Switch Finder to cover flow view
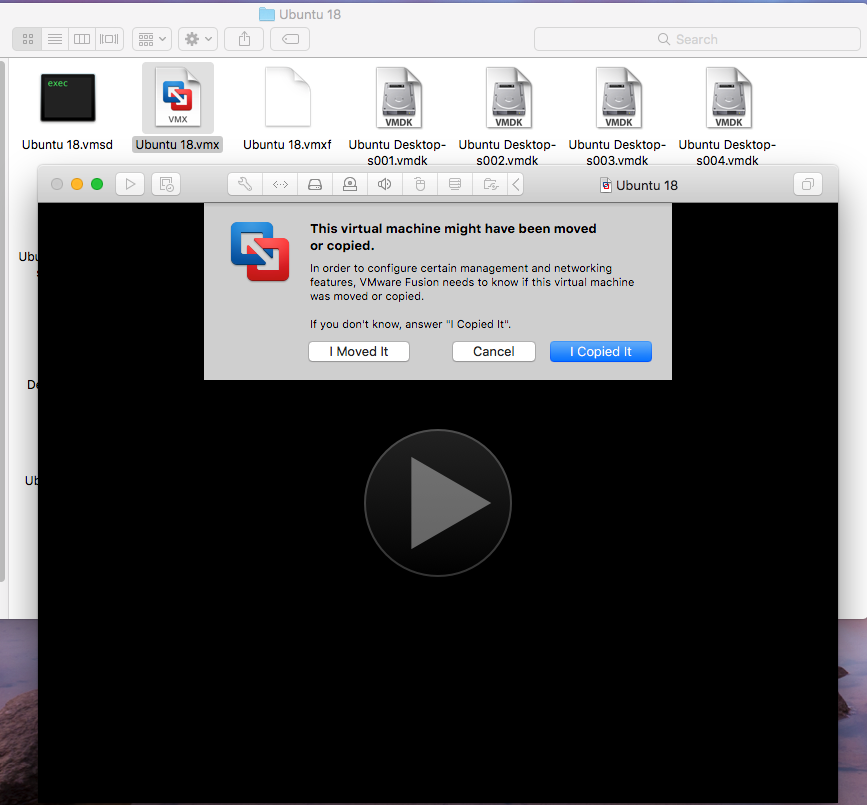 tap(109, 39)
